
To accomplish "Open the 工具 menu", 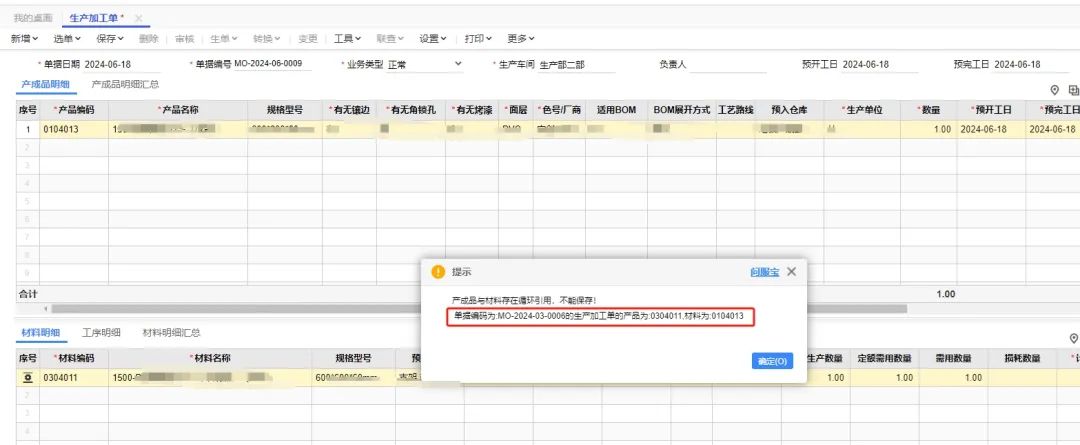I will click(347, 39).
